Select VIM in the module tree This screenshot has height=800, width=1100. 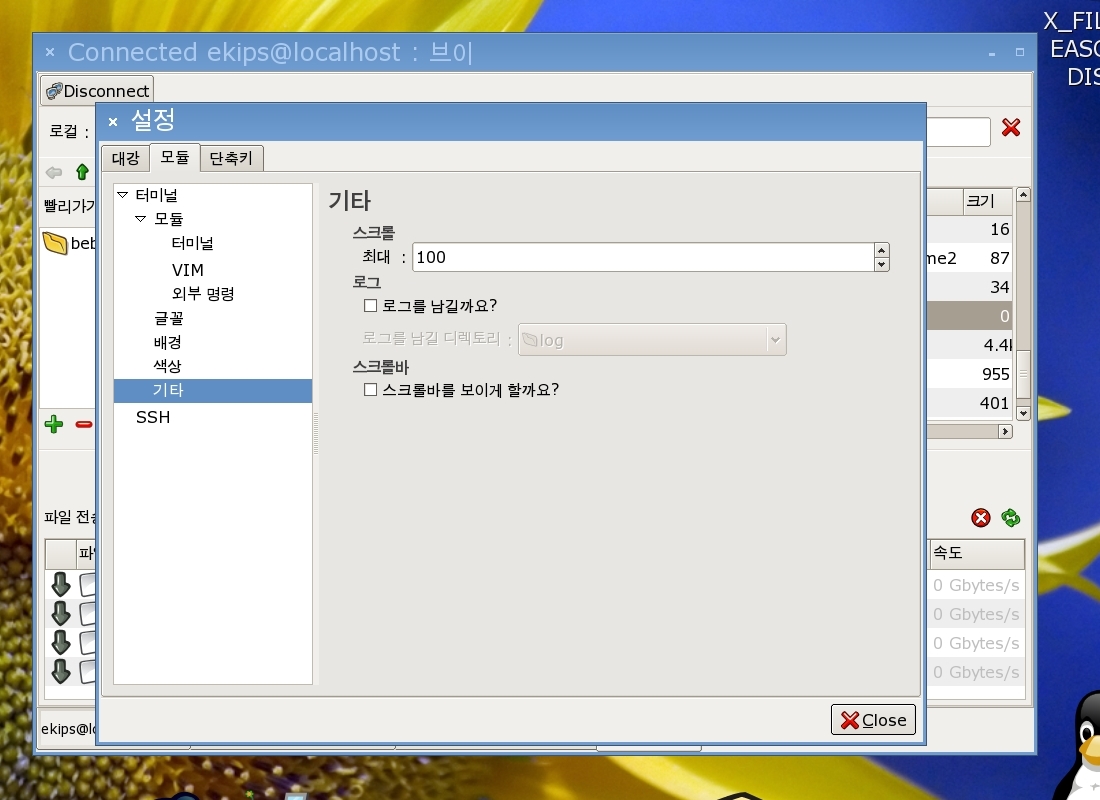pos(187,270)
